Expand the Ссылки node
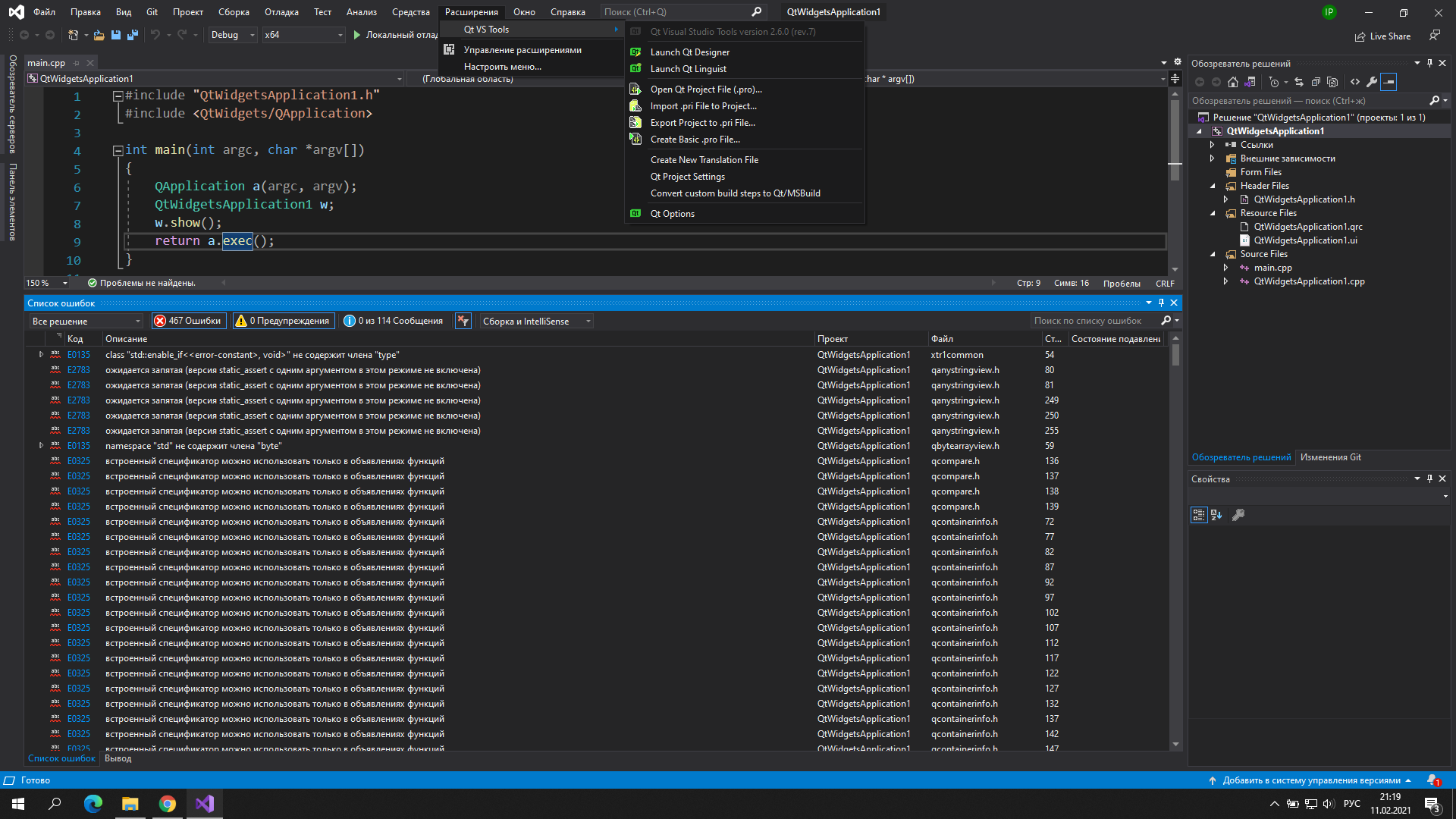Screen dimensions: 1456x819 1213,145
